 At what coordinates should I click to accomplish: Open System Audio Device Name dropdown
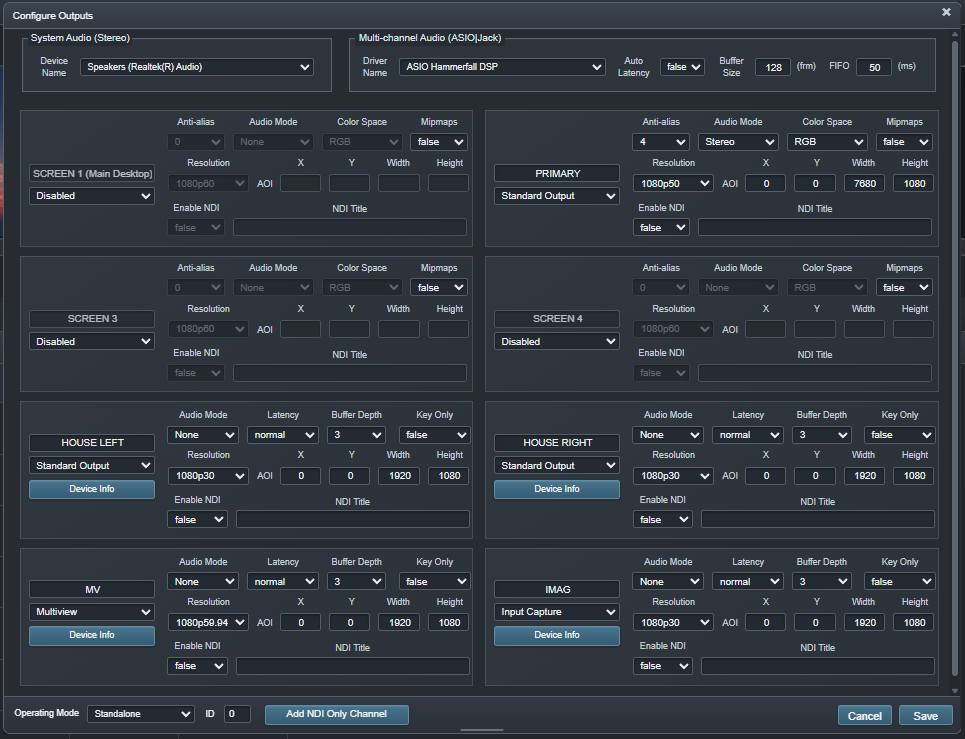click(x=197, y=66)
